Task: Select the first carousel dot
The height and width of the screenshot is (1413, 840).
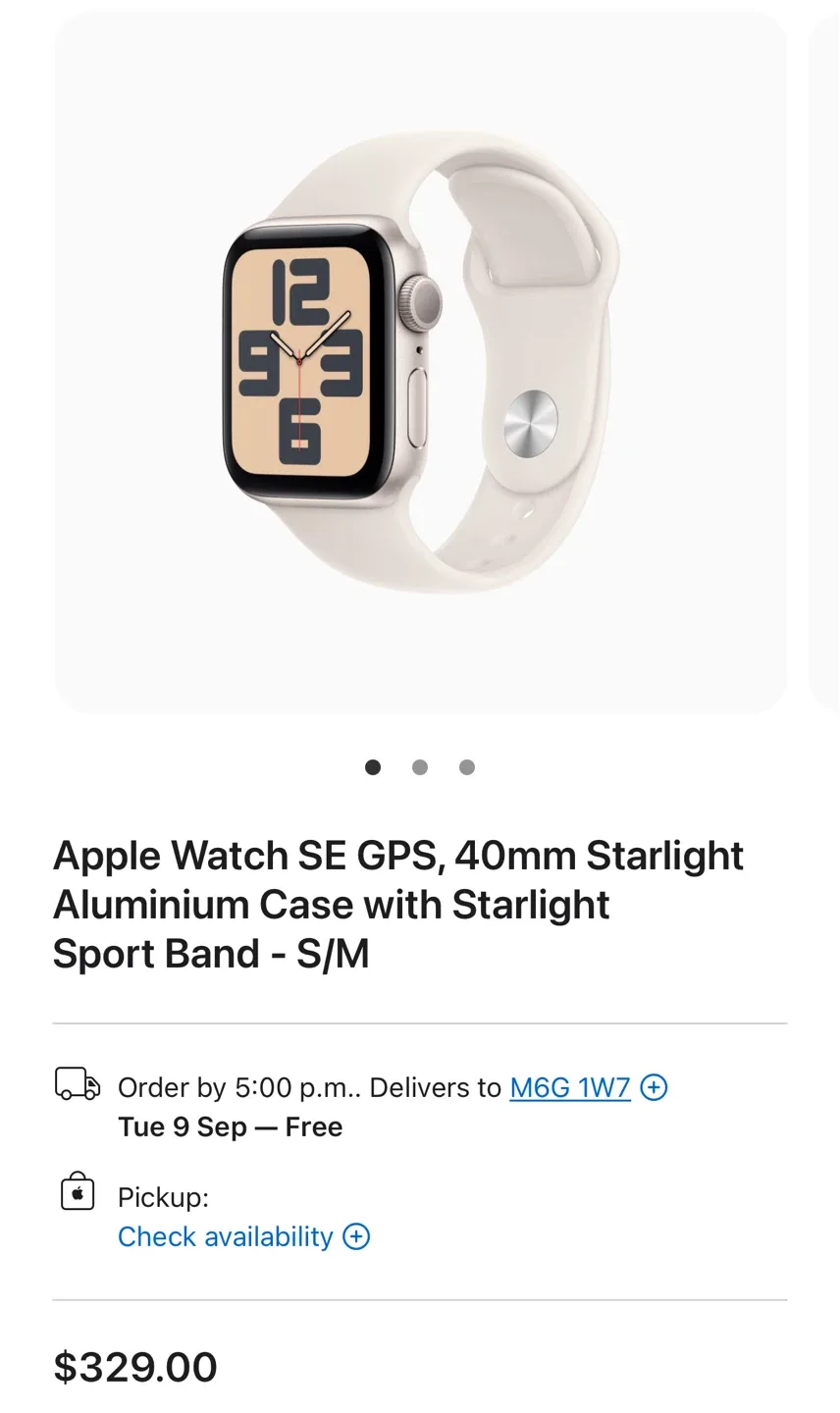Action: click(373, 767)
